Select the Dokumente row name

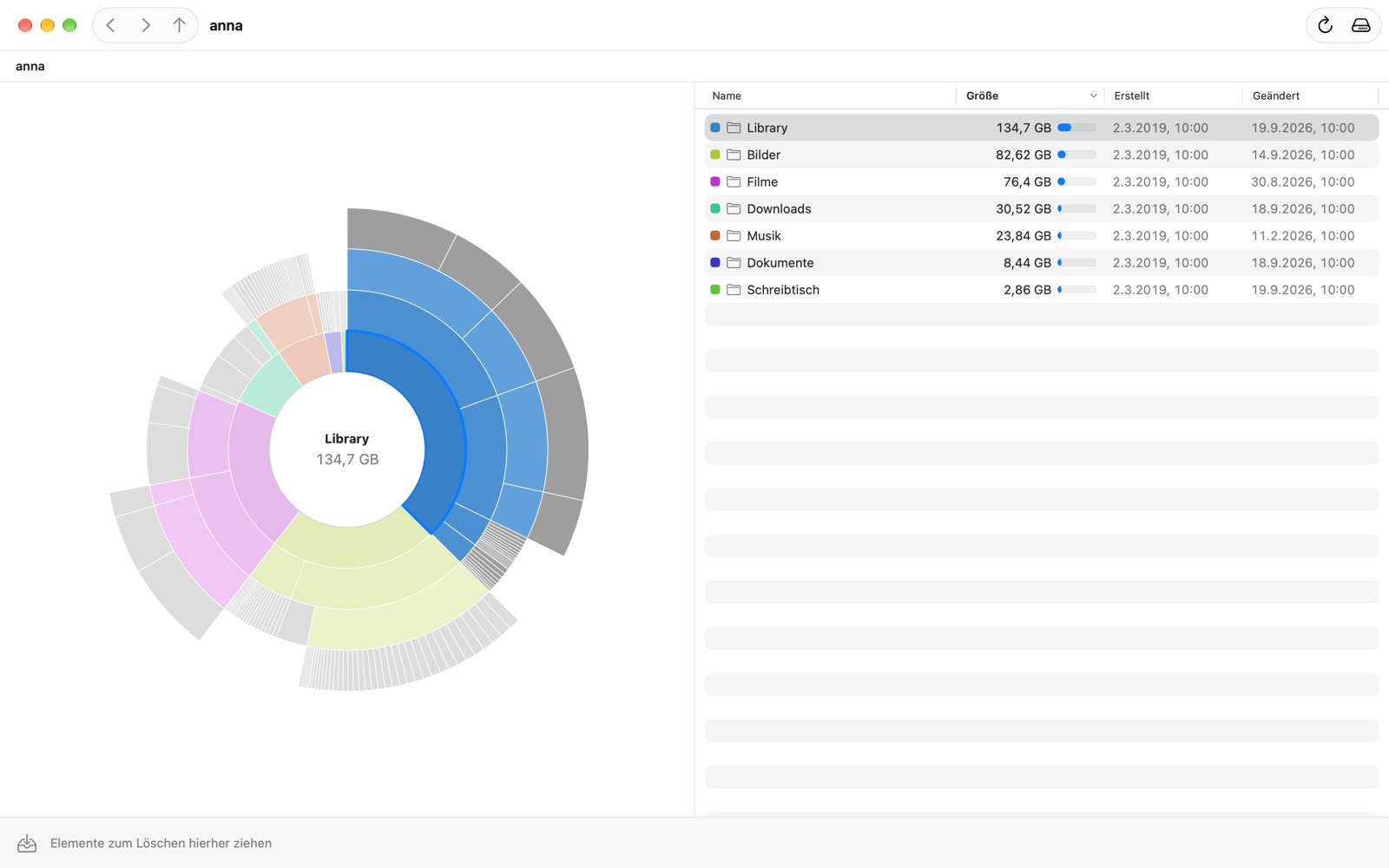pyautogui.click(x=780, y=262)
